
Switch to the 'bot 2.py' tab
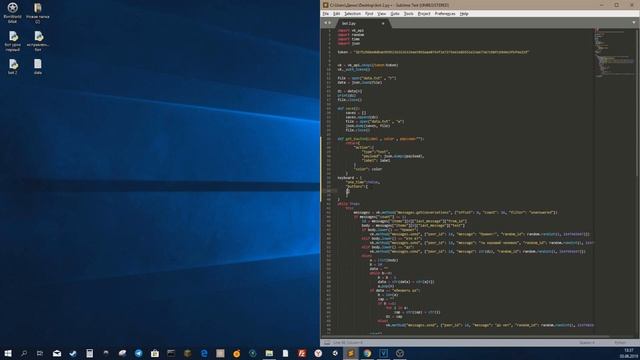tap(362, 24)
